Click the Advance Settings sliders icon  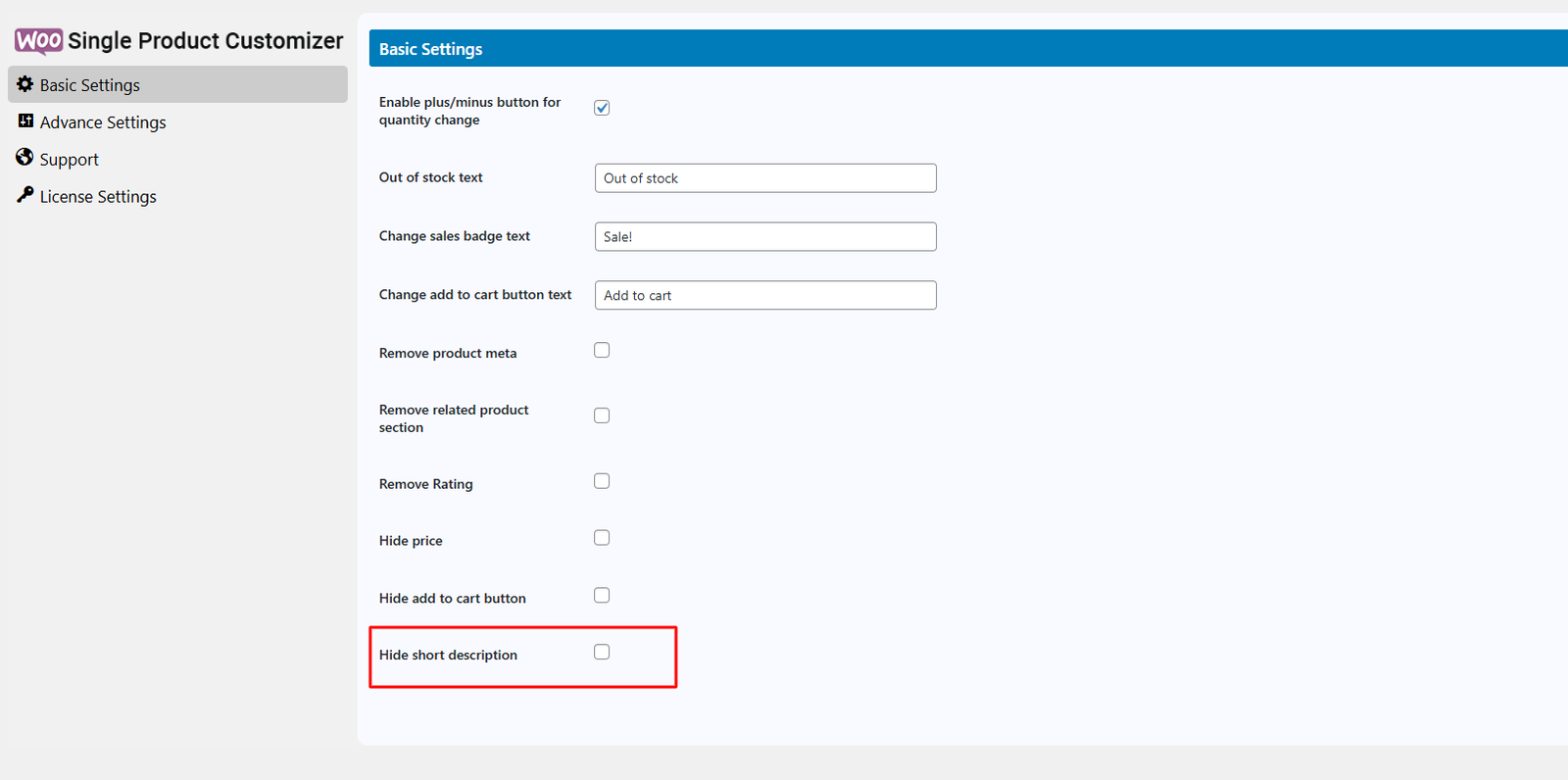25,122
